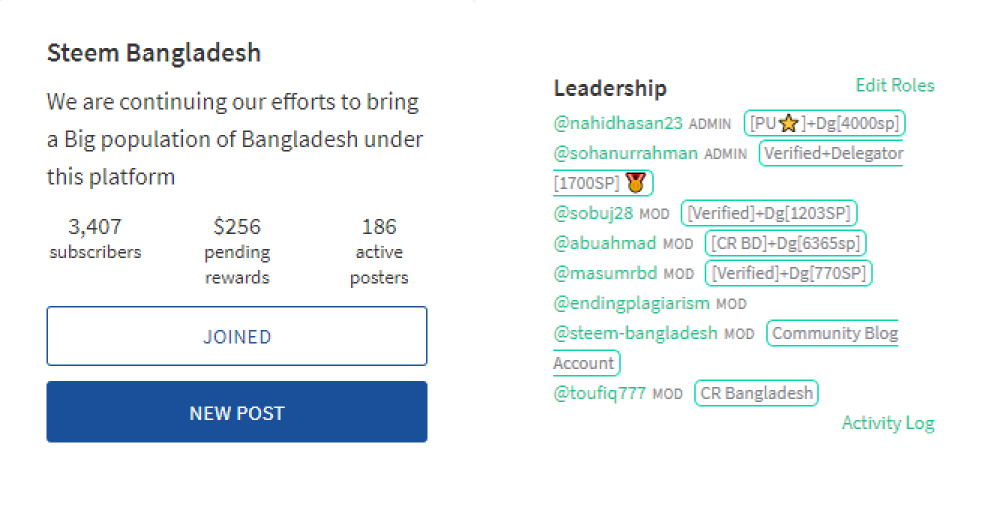Visit the @steem-bangladesh community account
Viewport: 1000px width, 514px height.
coord(635,333)
